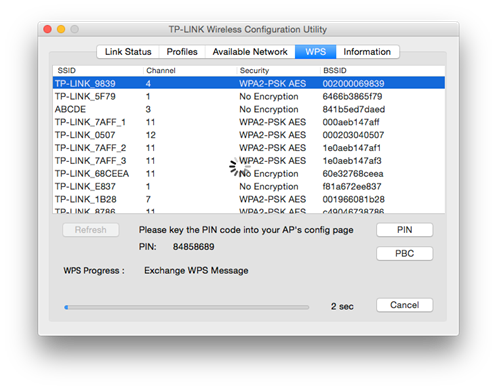Click the channel value 12
The width and height of the screenshot is (497, 390).
[151, 135]
